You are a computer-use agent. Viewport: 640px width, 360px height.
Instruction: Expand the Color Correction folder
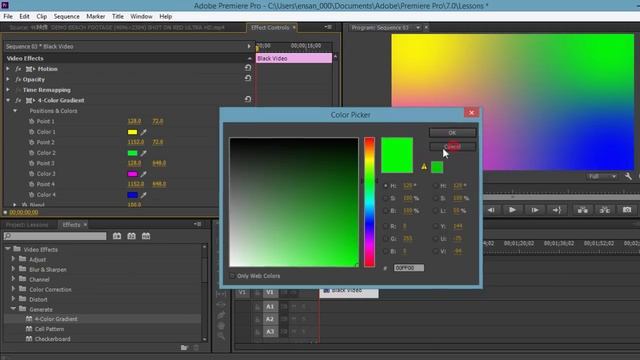13,289
